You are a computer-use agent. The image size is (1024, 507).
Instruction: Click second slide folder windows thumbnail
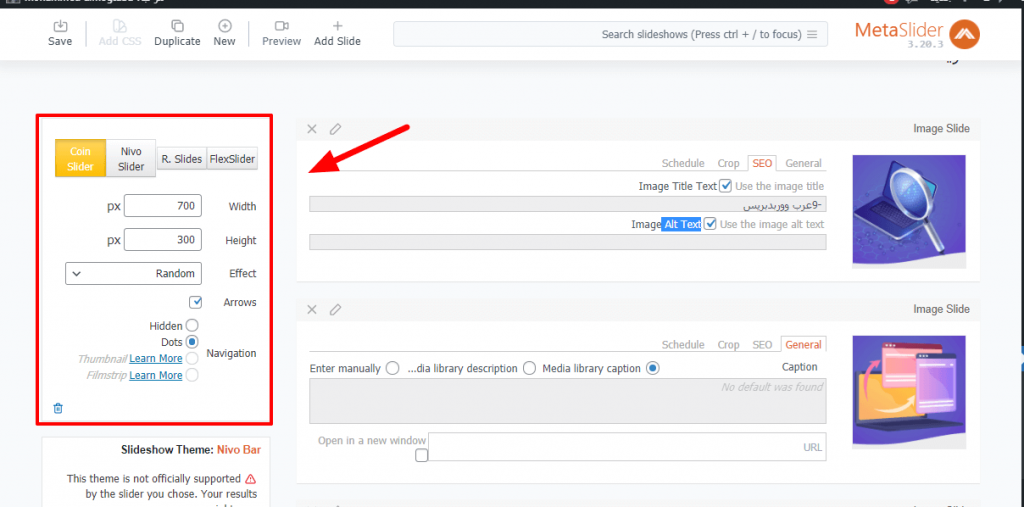tap(909, 393)
